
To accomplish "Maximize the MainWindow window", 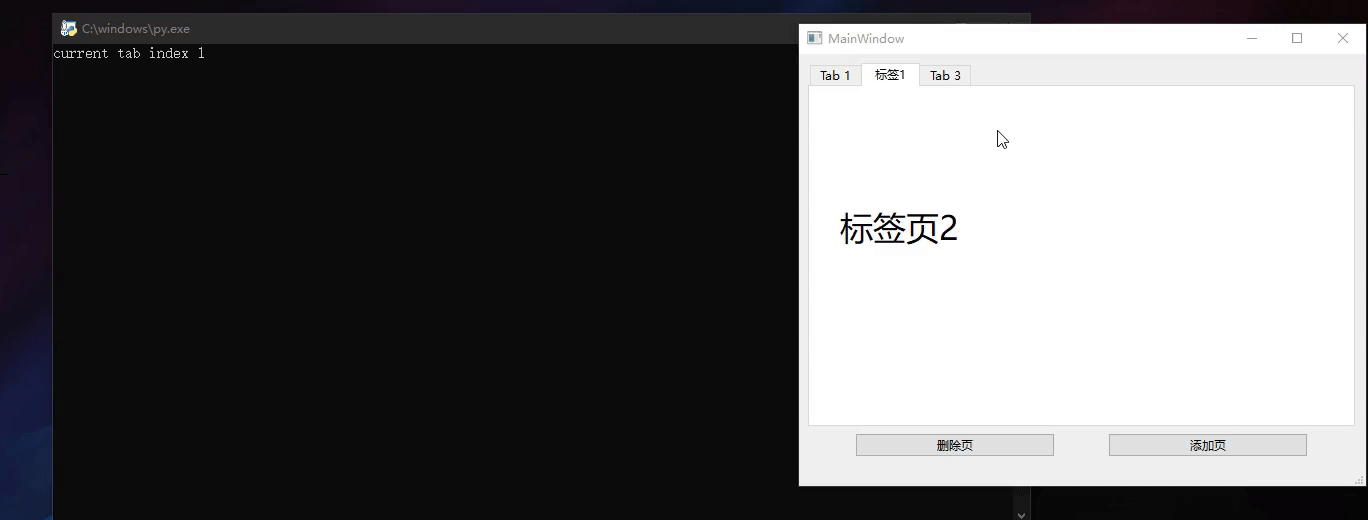I will [x=1297, y=38].
